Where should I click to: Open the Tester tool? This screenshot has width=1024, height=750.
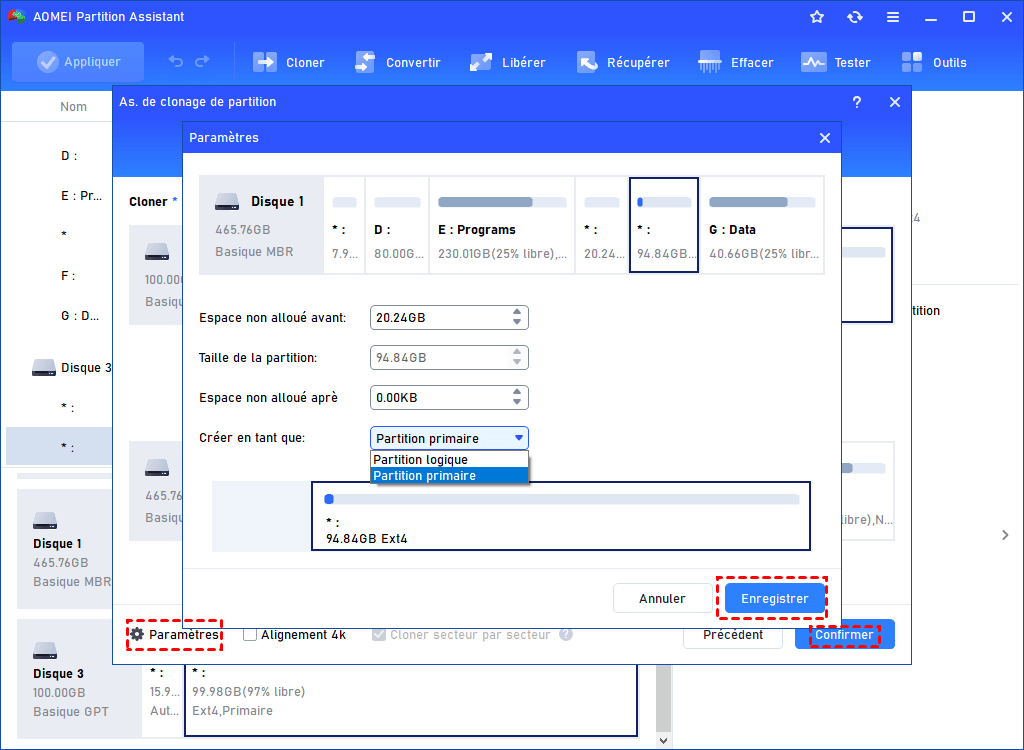pyautogui.click(x=835, y=62)
